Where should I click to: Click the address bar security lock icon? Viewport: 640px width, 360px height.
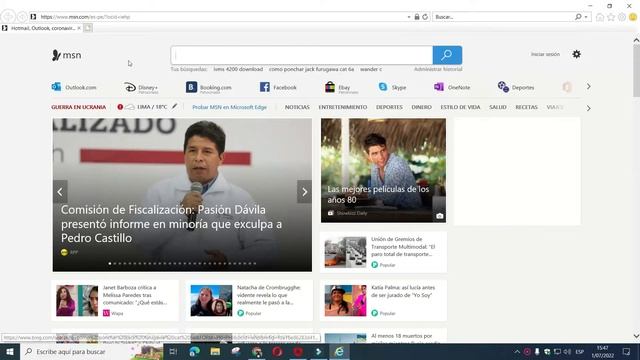(x=417, y=17)
